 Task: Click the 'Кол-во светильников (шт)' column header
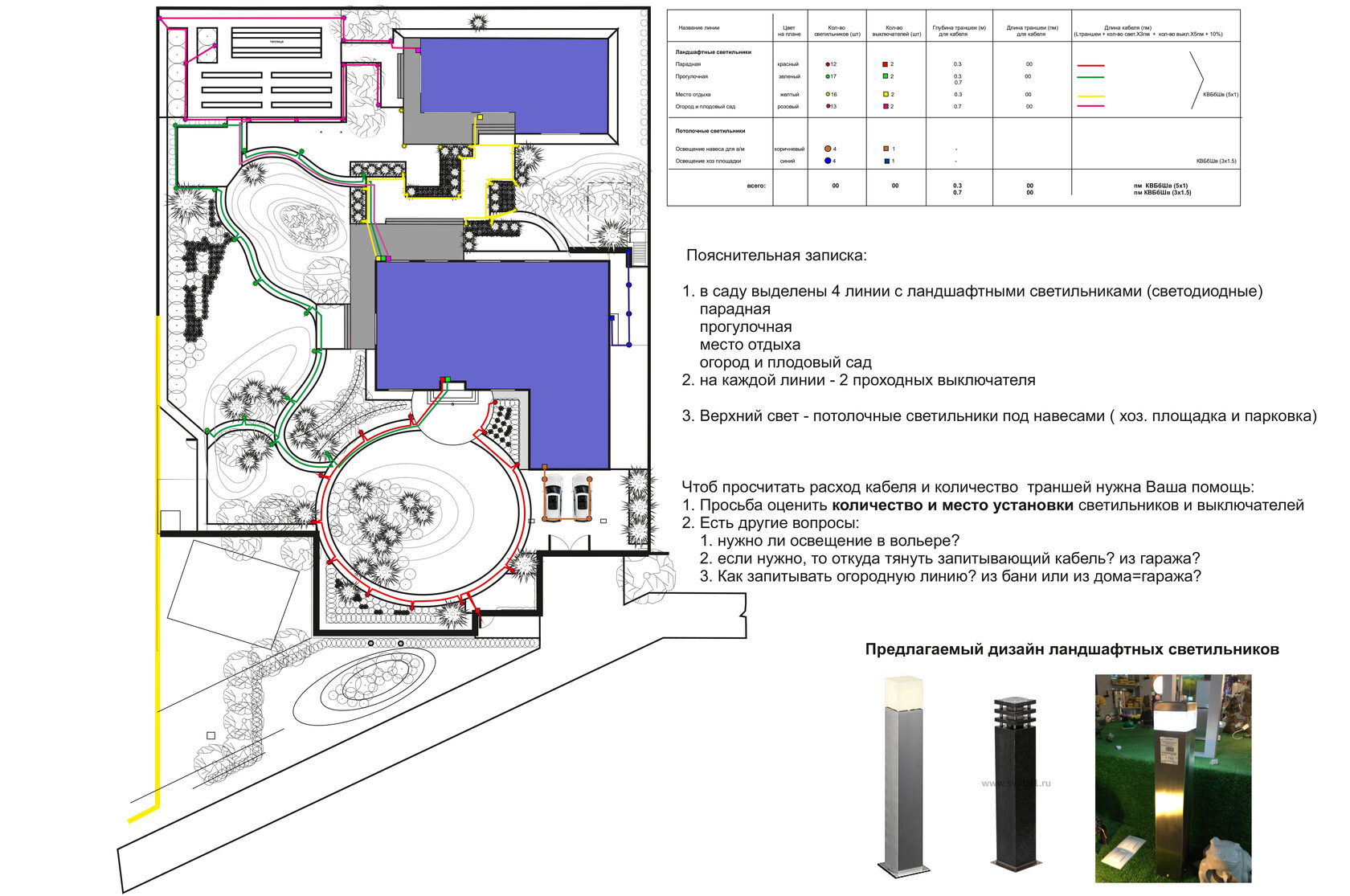[837, 31]
